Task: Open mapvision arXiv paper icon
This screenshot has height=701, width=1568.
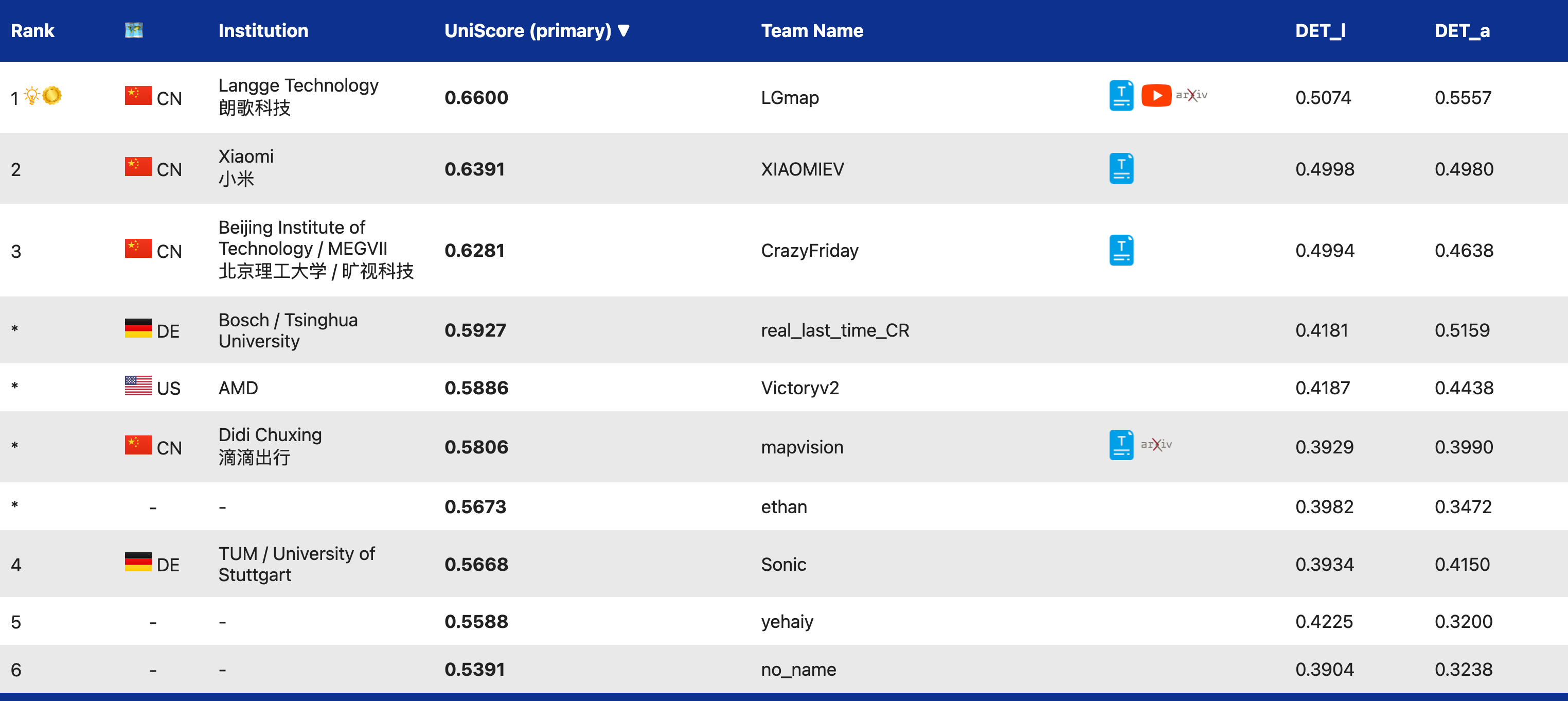Action: tap(1156, 445)
